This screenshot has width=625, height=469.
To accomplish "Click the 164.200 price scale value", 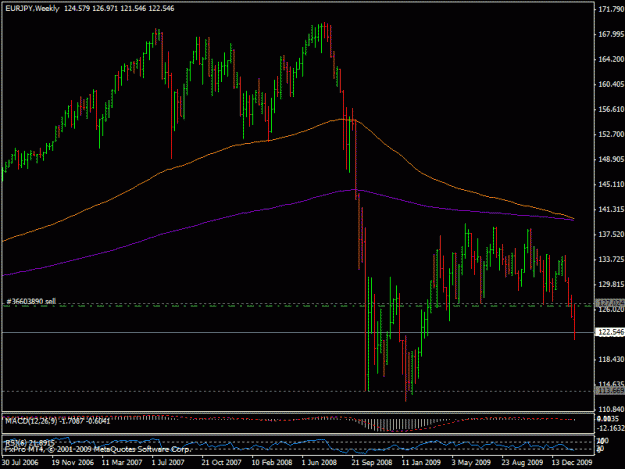I will pyautogui.click(x=611, y=59).
